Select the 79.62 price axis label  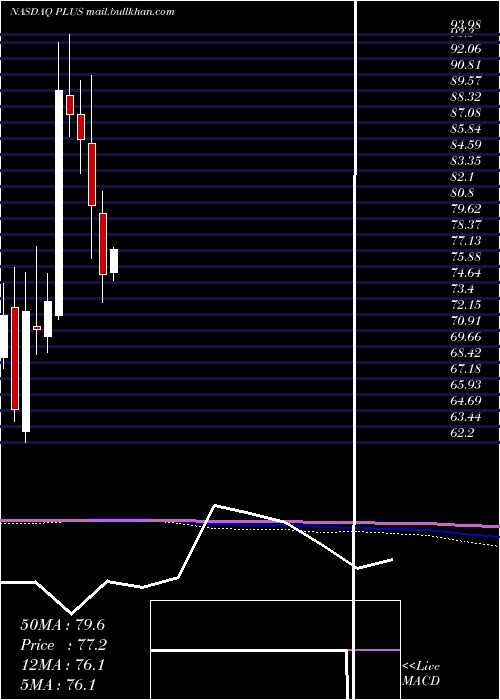(x=466, y=209)
